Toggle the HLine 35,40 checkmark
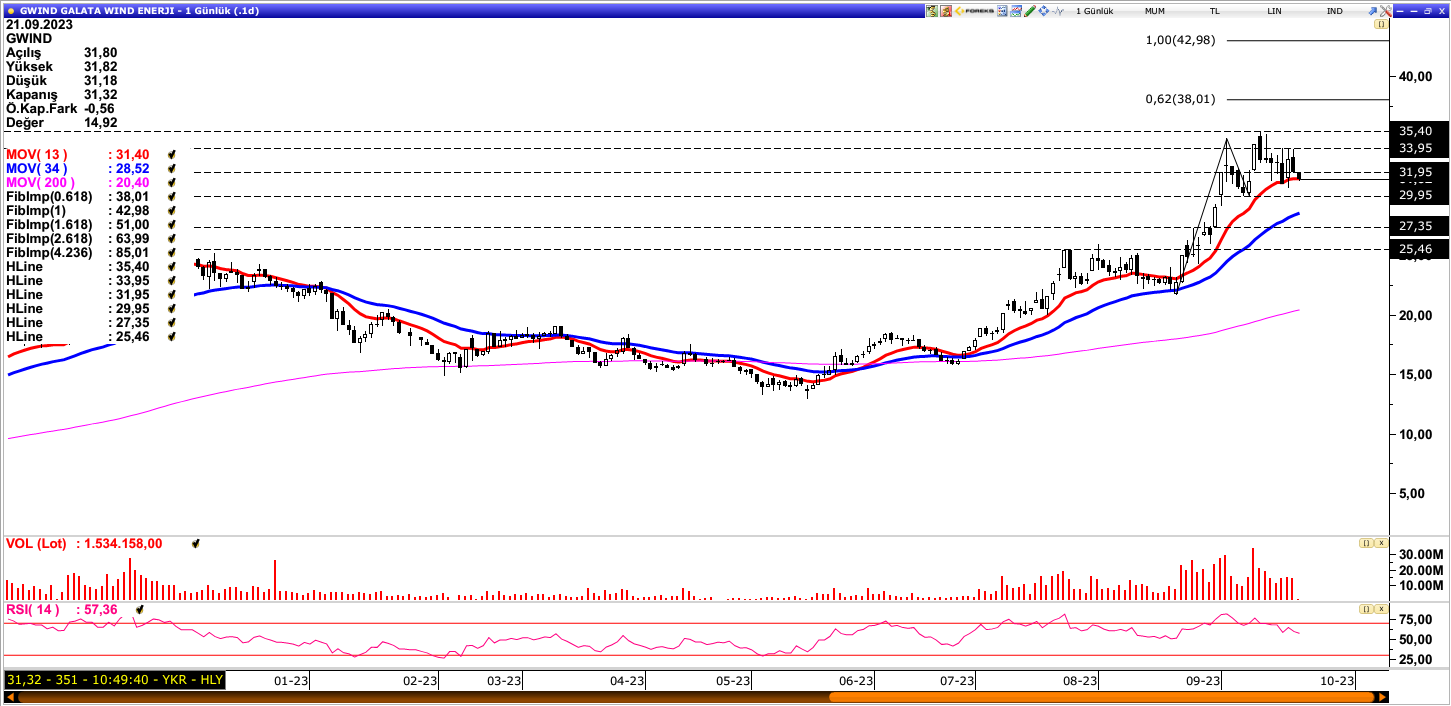The image size is (1451, 706). click(x=172, y=267)
